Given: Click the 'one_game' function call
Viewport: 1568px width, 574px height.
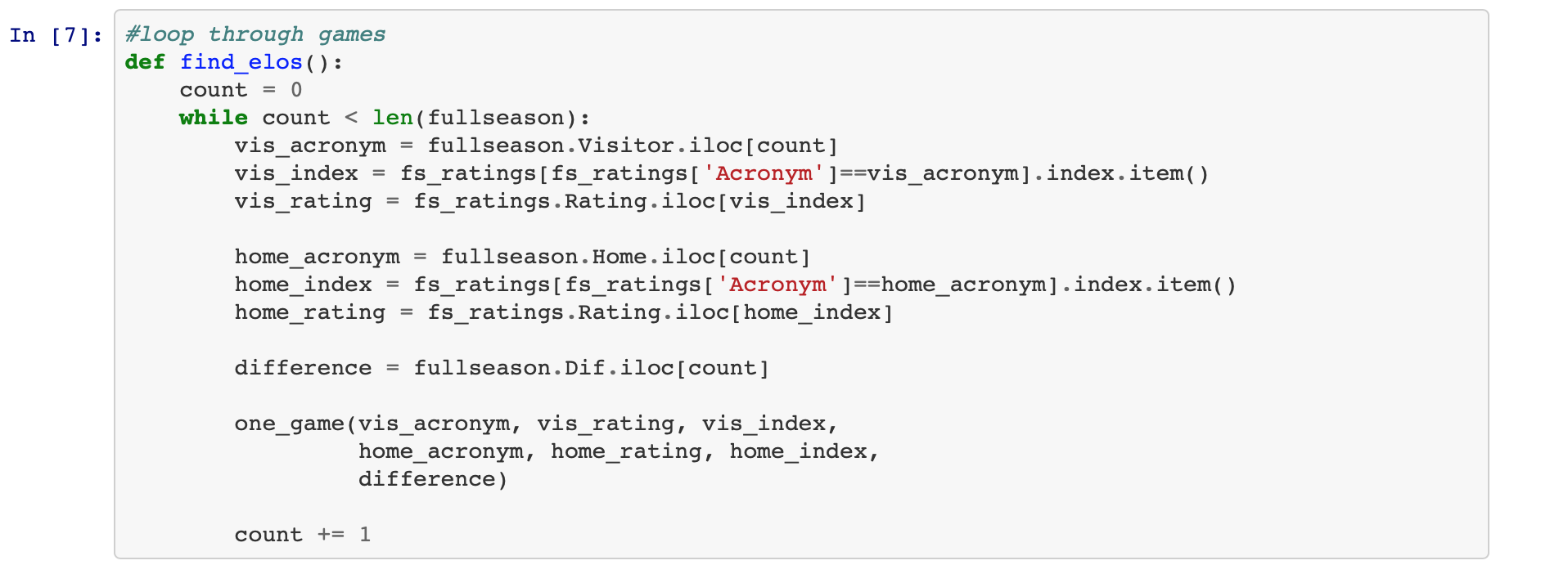Looking at the screenshot, I should pyautogui.click(x=289, y=424).
